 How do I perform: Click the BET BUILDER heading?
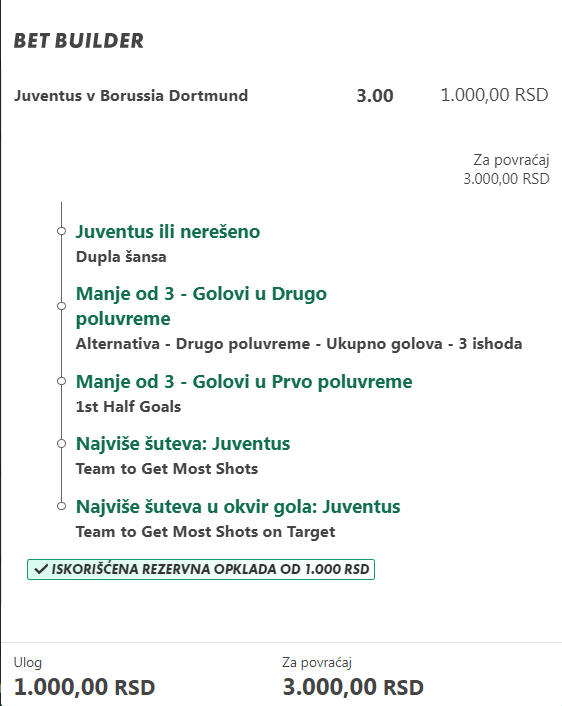click(x=78, y=41)
